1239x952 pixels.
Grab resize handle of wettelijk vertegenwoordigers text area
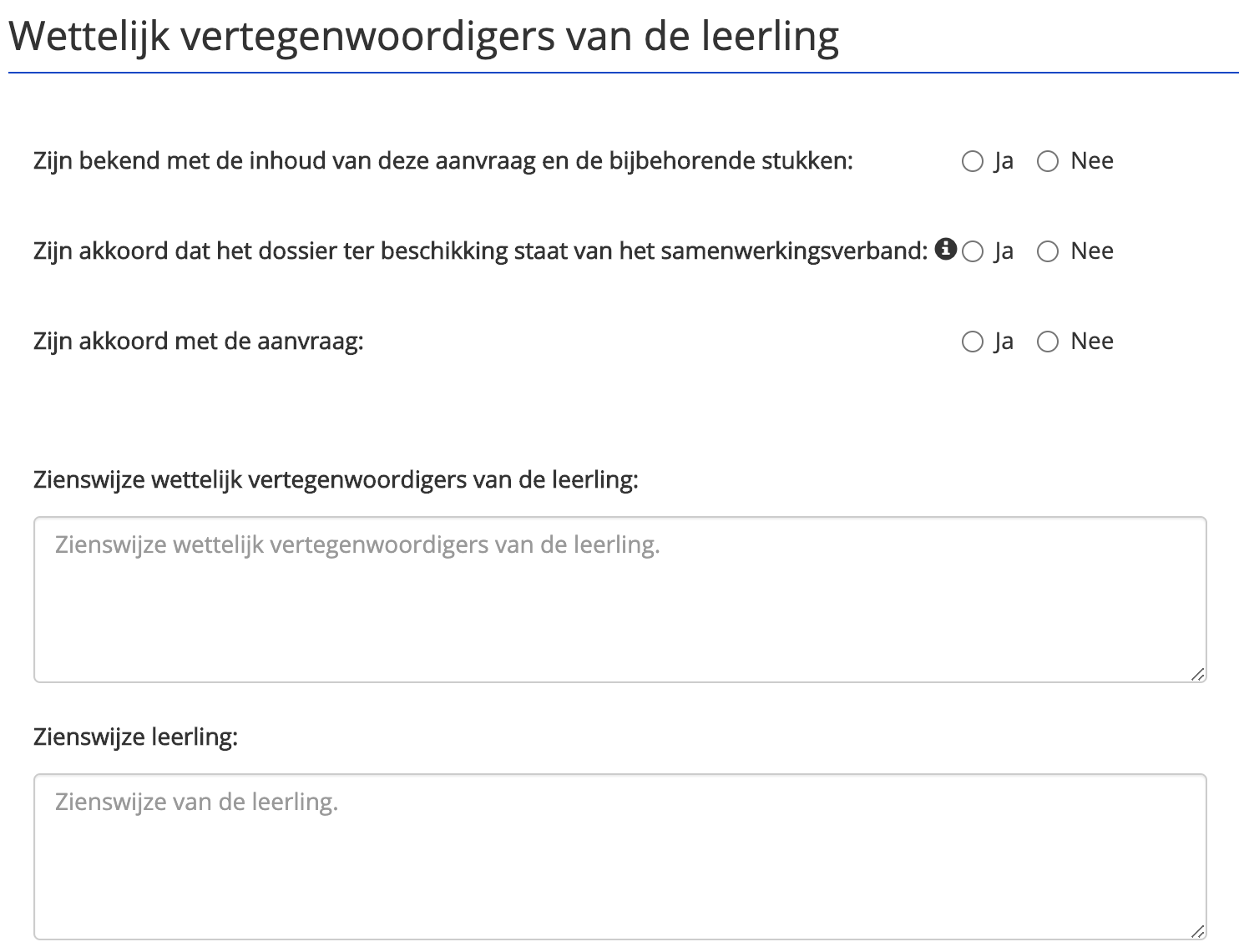click(x=1198, y=674)
